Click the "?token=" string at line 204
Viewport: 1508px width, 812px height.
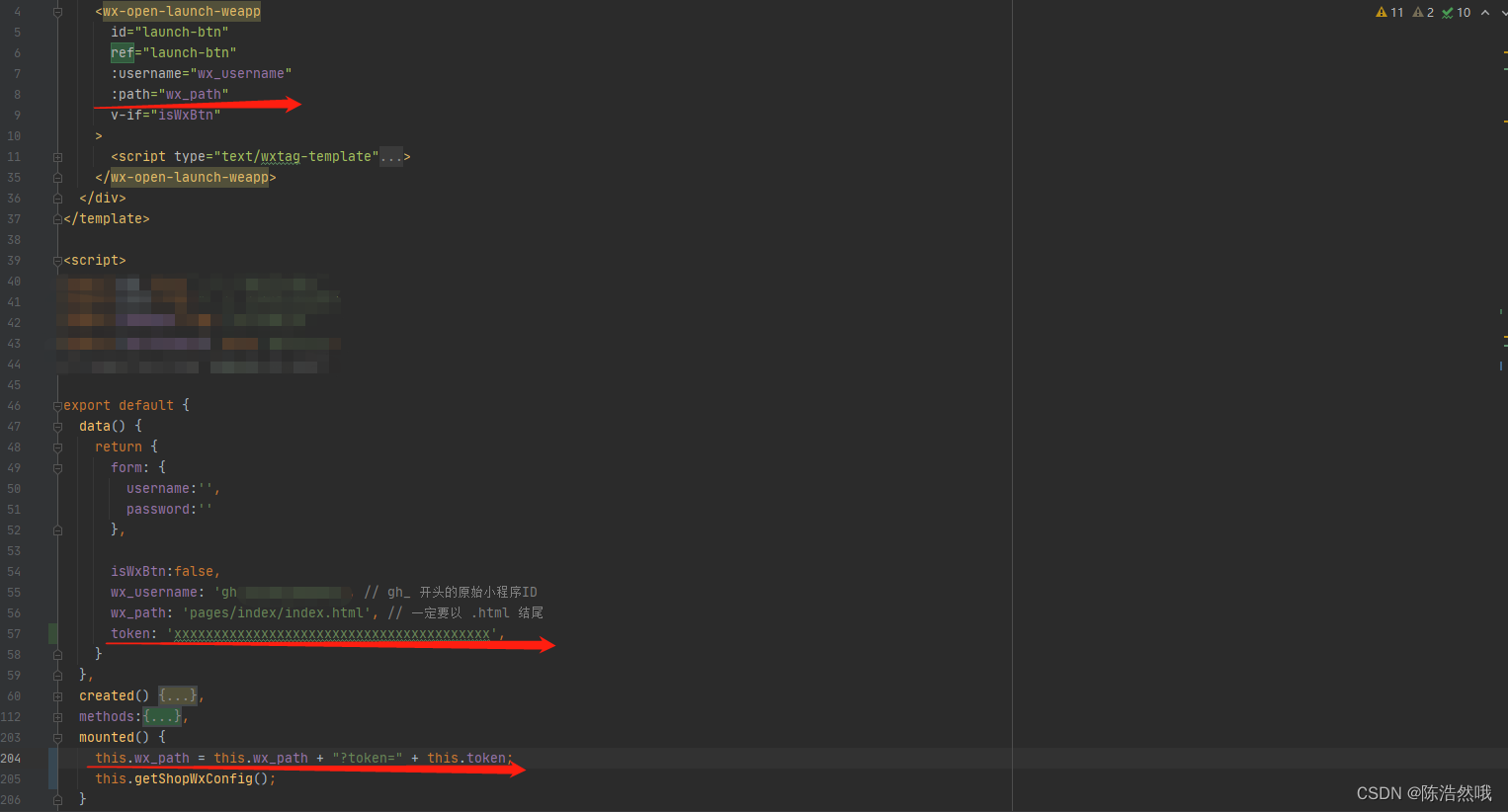click(368, 759)
